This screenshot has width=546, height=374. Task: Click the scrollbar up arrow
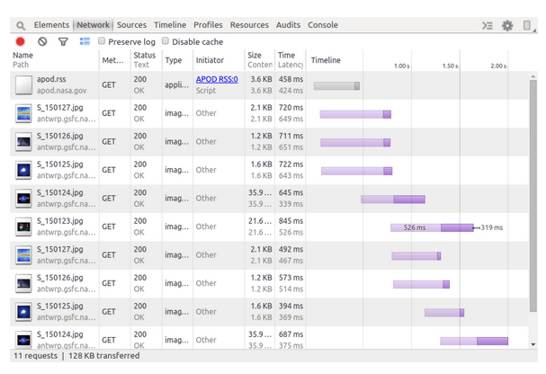533,76
